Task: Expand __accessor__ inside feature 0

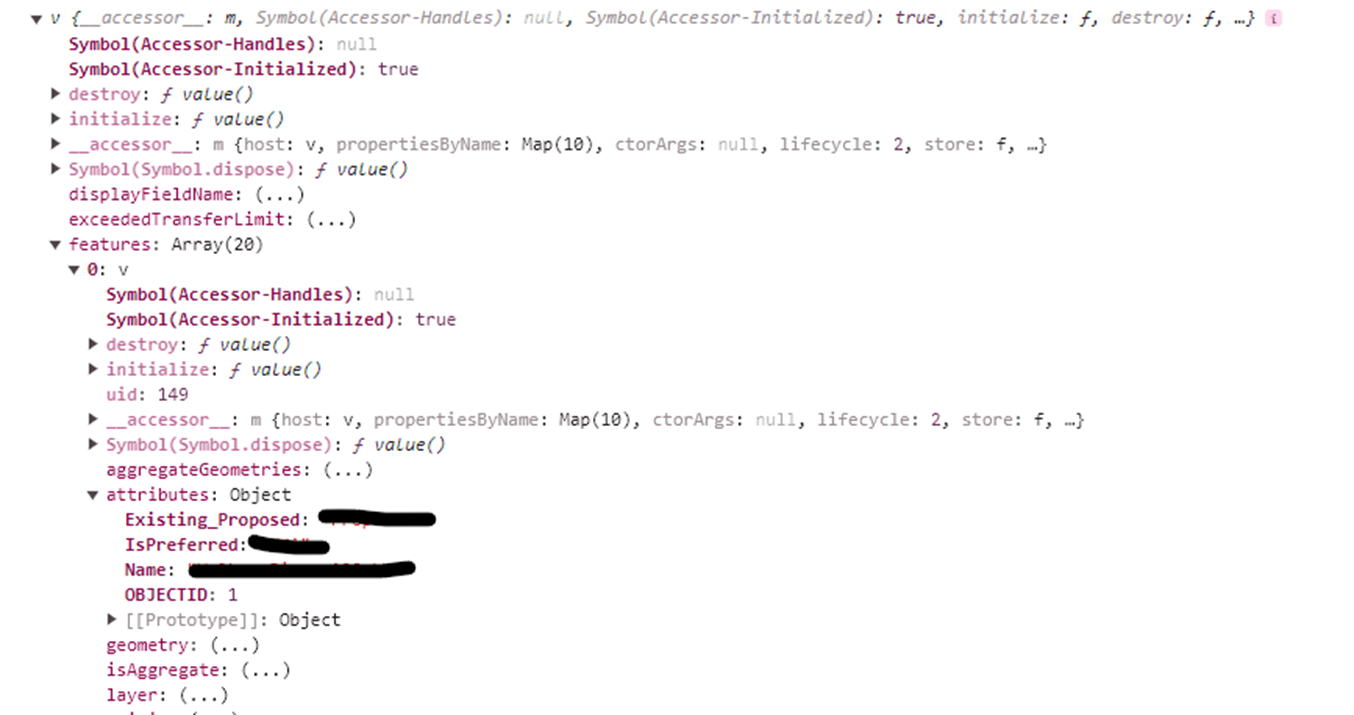Action: click(93, 419)
